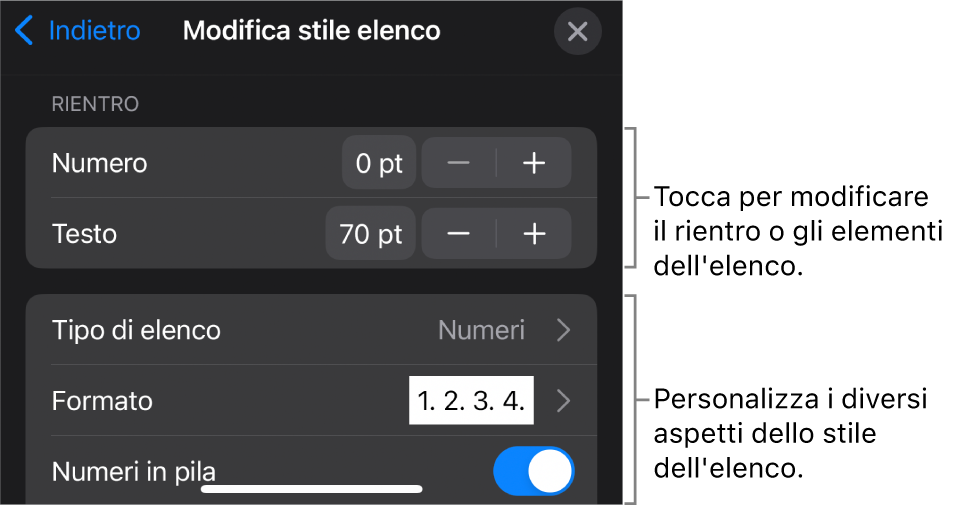Go back via Indietro link
This screenshot has width=958, height=505.
click(94, 31)
